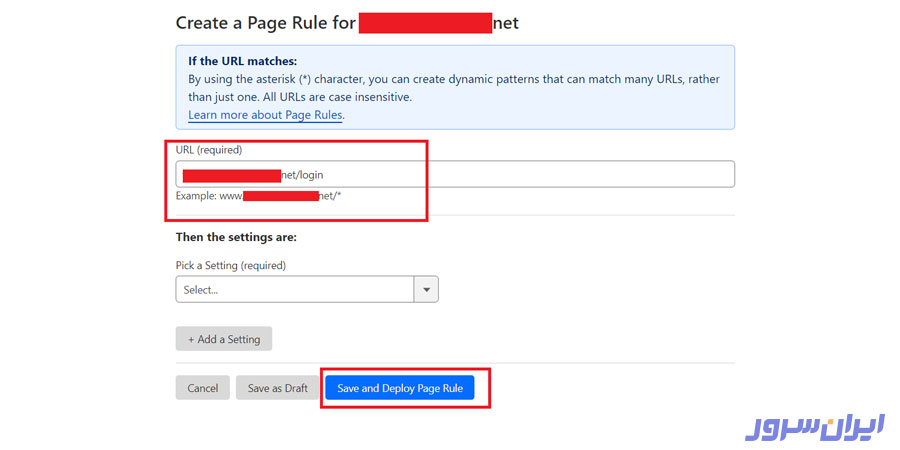900x450 pixels.
Task: Click the bold If the URL matches text
Action: pyautogui.click(x=242, y=61)
